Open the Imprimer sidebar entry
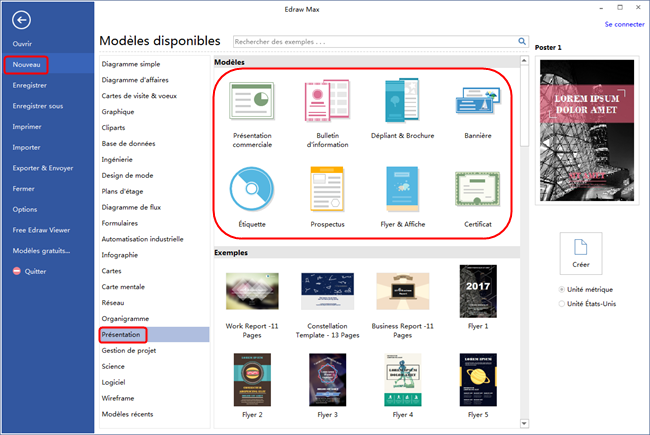Image resolution: width=650 pixels, height=435 pixels. pos(27,127)
